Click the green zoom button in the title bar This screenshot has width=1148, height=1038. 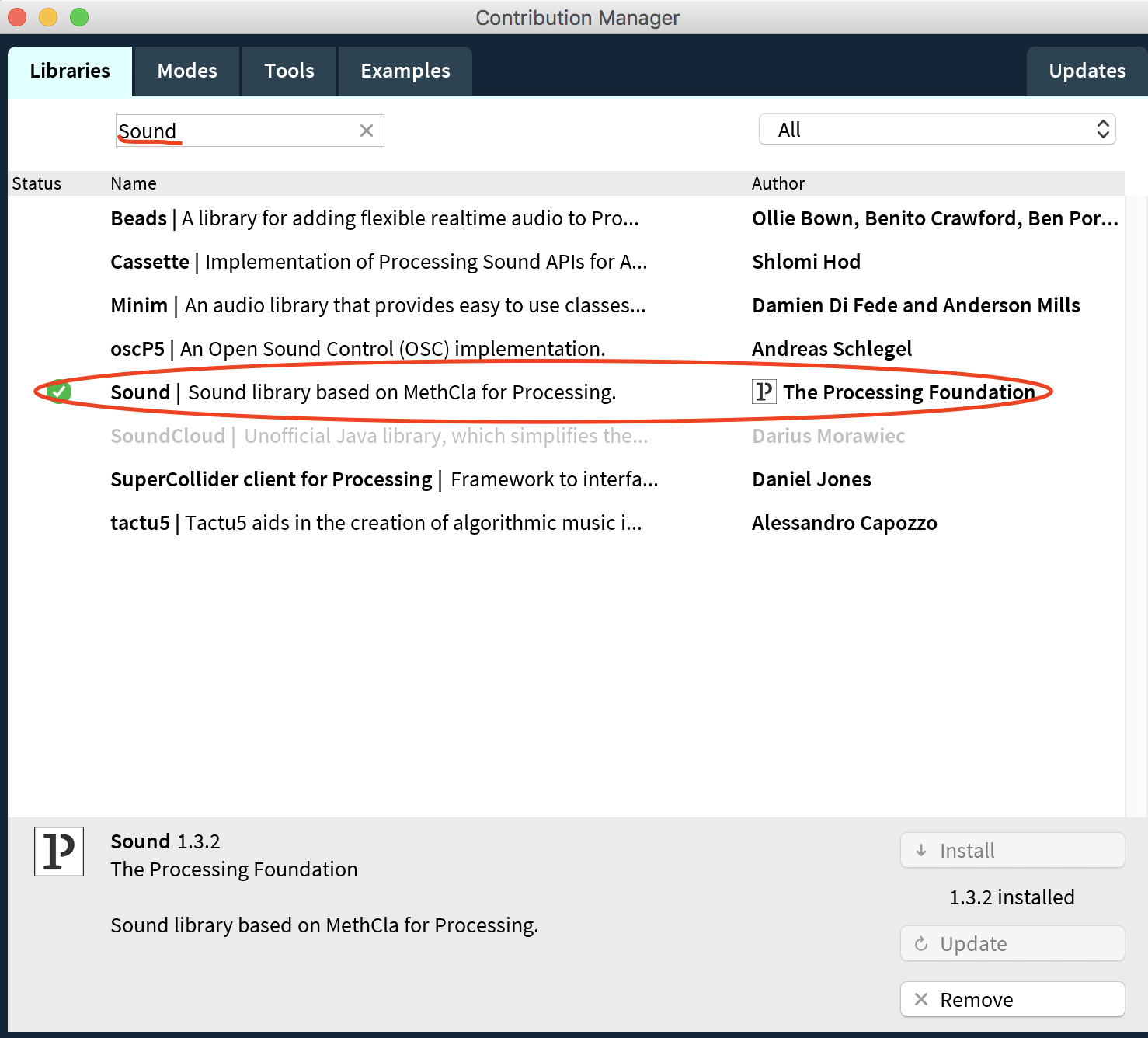79,16
